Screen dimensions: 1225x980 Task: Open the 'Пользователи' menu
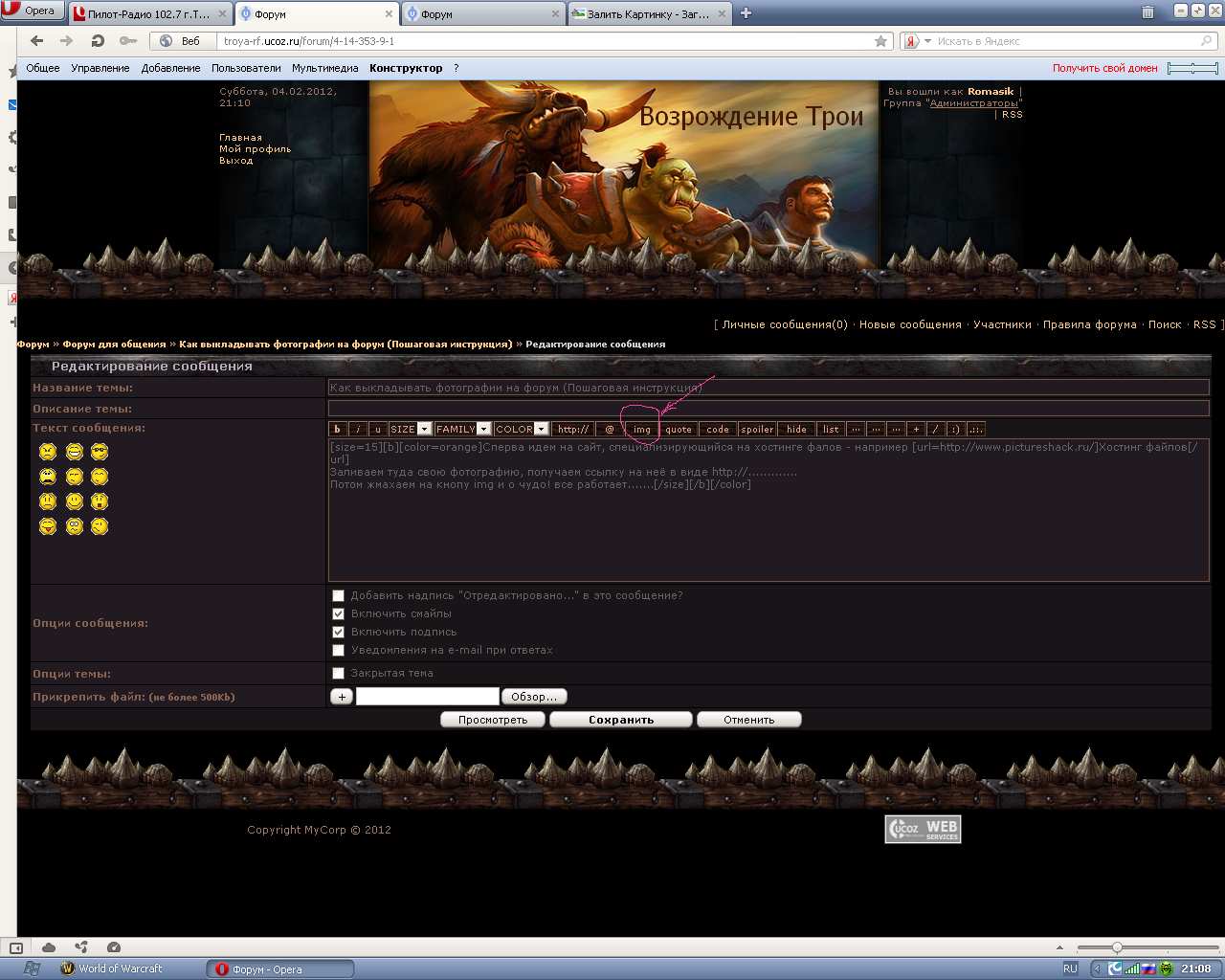coord(246,68)
